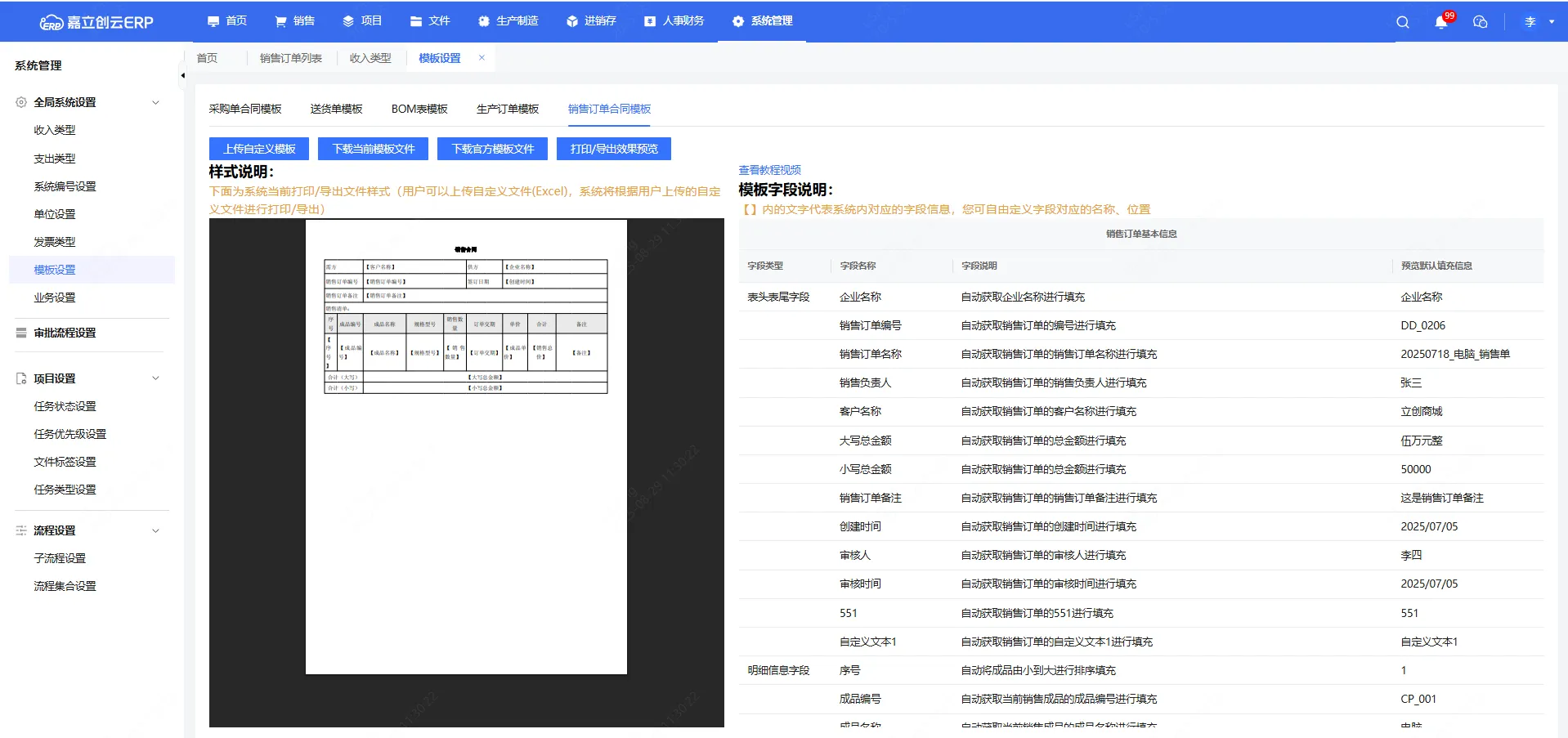Select 发票类型 in the sidebar

point(55,242)
